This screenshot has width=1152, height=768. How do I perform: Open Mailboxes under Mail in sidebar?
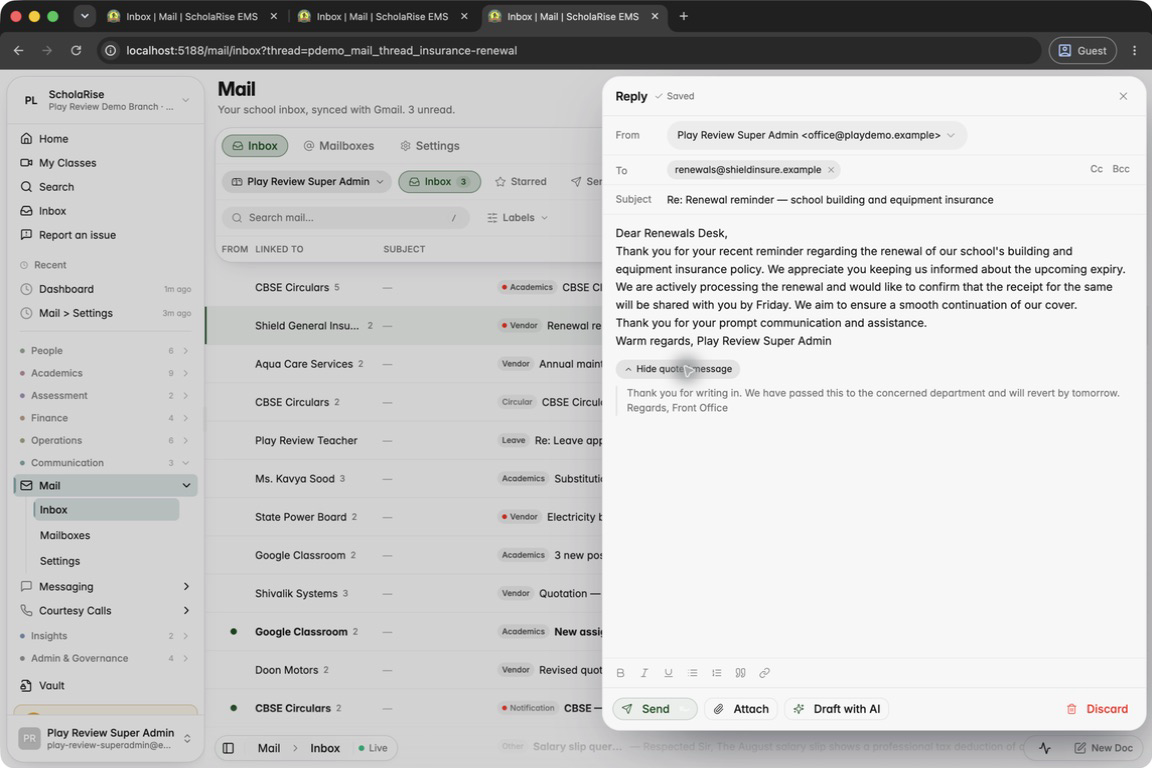(106, 536)
